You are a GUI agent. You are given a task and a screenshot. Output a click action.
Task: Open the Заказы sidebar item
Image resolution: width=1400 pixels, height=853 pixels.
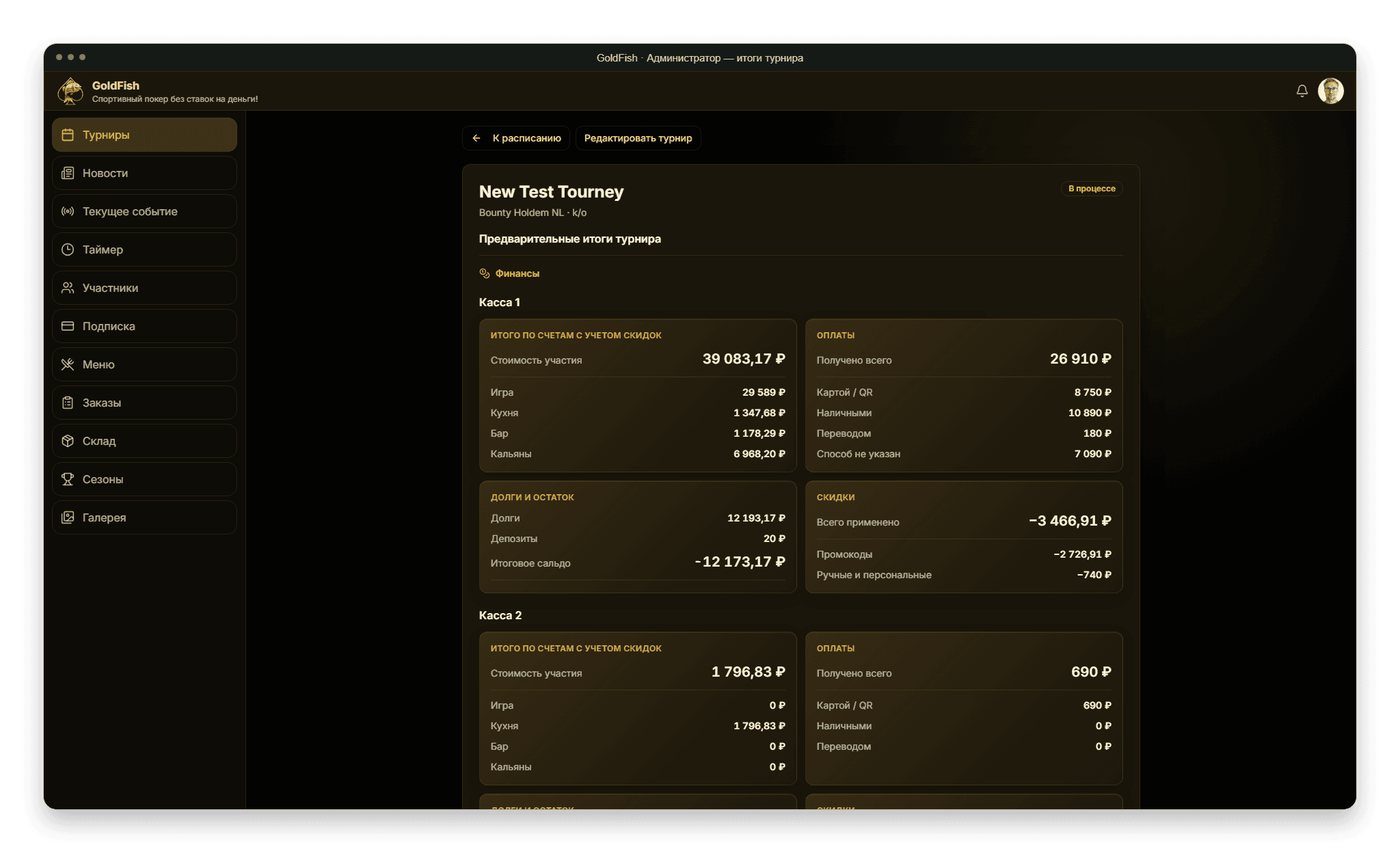pos(144,403)
